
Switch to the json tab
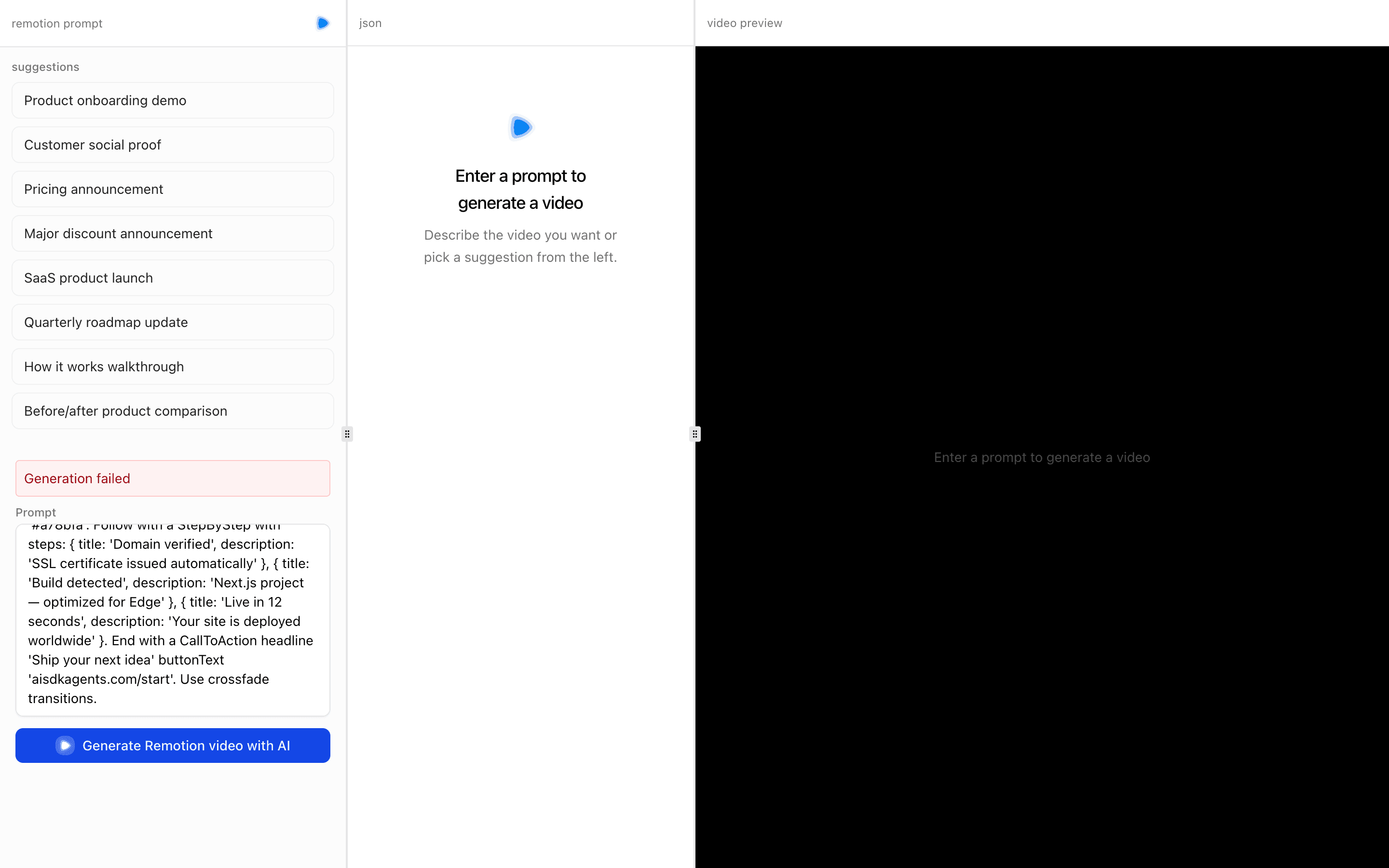click(369, 23)
